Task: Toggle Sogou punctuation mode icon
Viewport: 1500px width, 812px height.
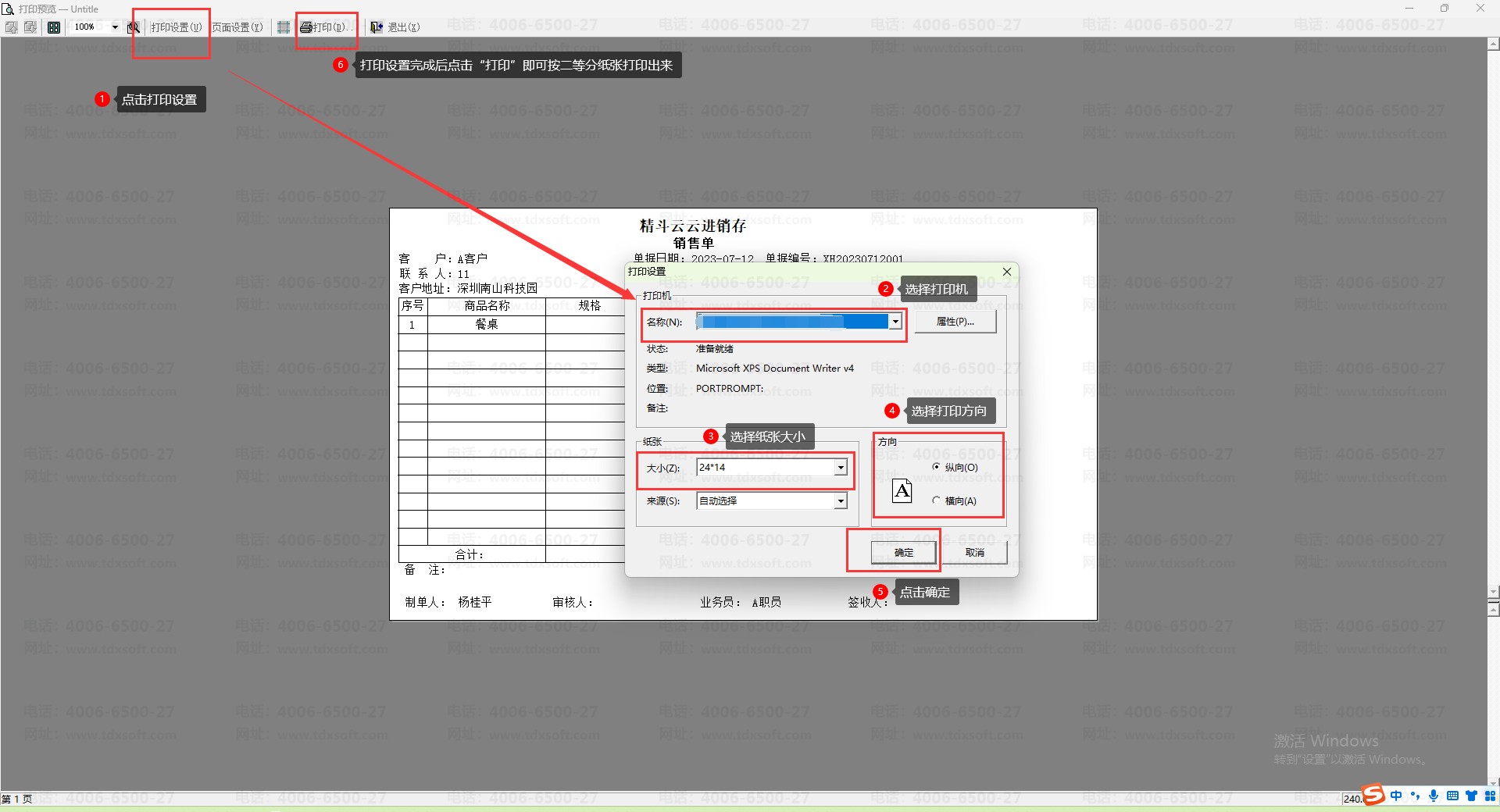Action: tap(1415, 796)
